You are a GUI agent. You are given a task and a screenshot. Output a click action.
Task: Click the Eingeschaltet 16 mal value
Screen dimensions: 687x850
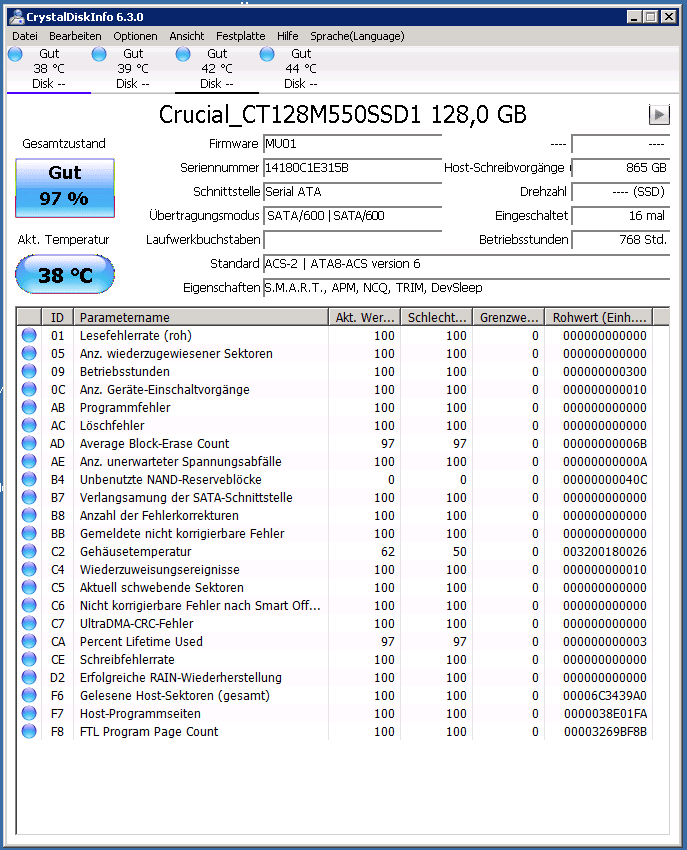click(621, 216)
